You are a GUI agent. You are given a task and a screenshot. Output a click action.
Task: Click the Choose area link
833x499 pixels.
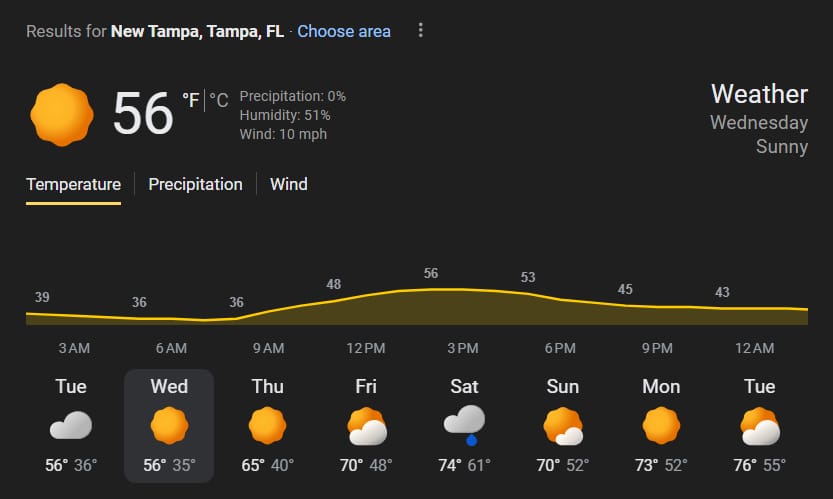[344, 31]
